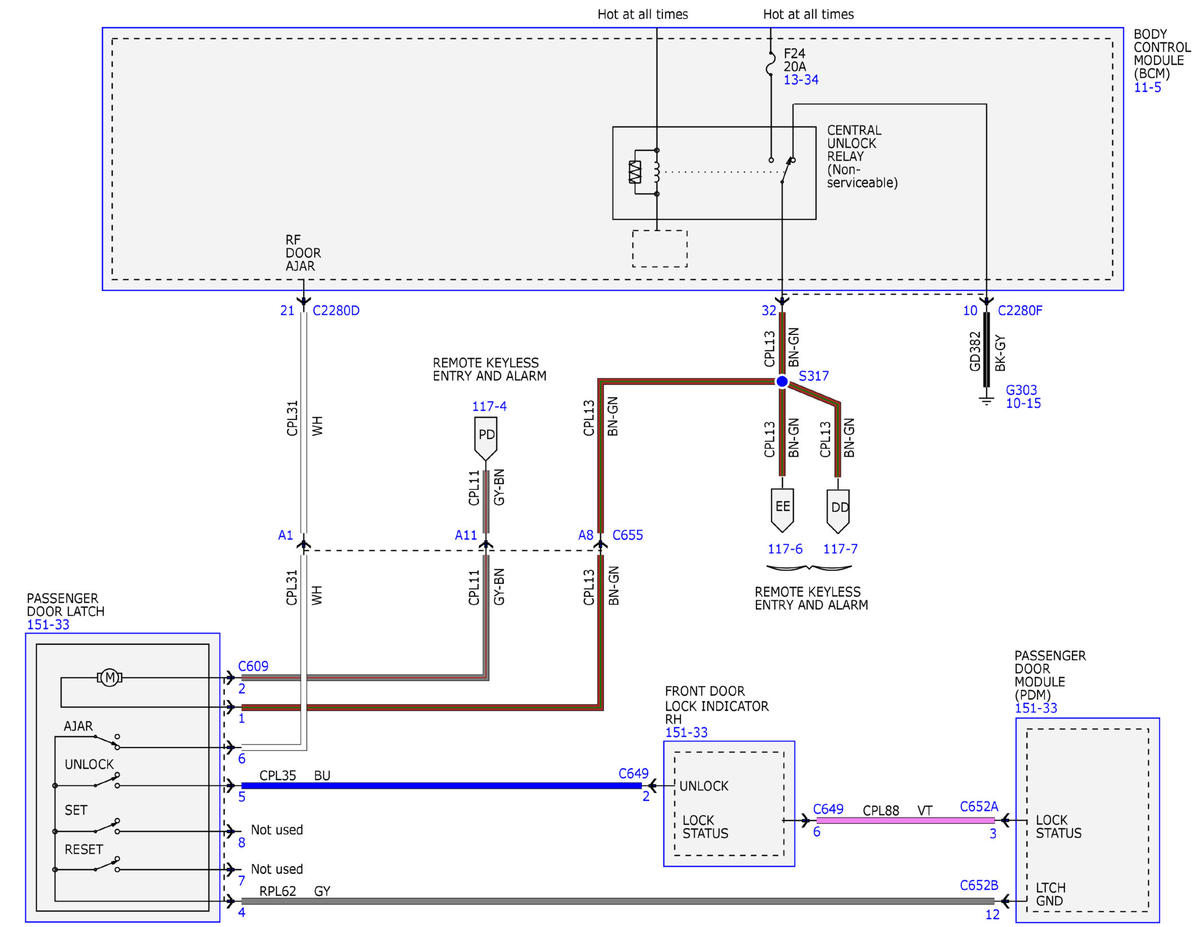Select the G303 ground label

1023,389
